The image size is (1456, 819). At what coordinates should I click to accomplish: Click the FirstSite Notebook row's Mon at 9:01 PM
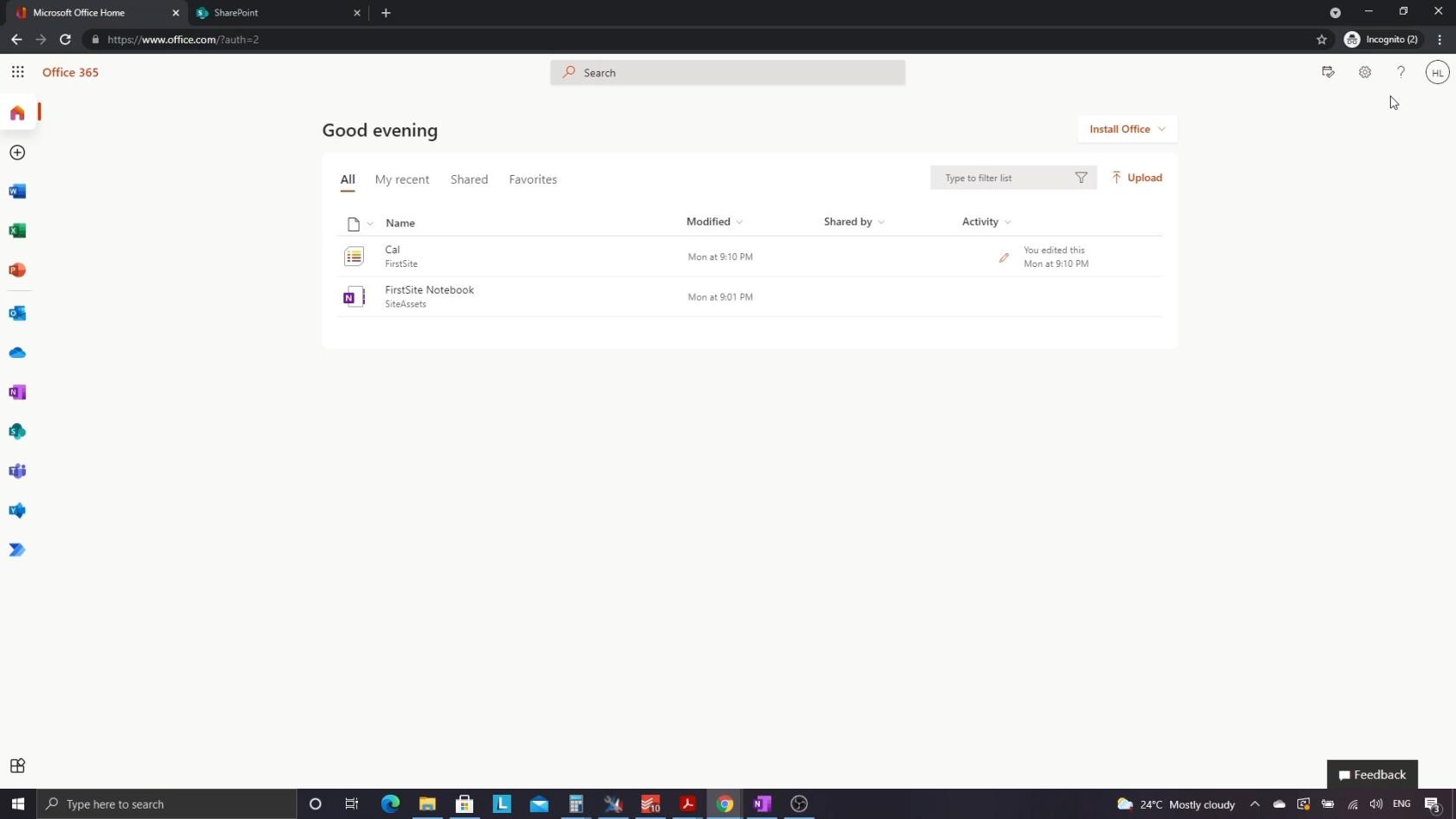(720, 297)
